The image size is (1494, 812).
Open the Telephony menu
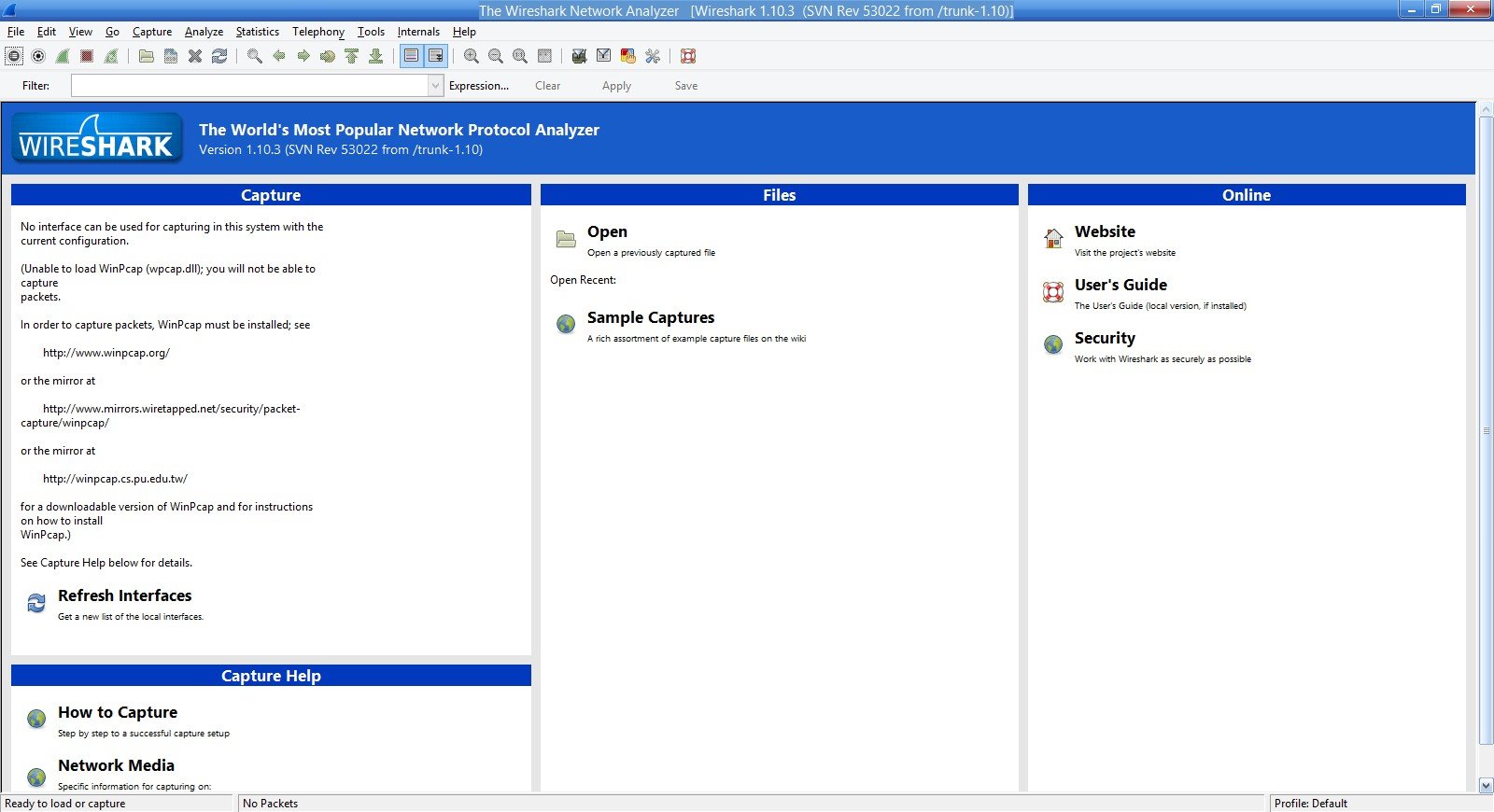(318, 32)
